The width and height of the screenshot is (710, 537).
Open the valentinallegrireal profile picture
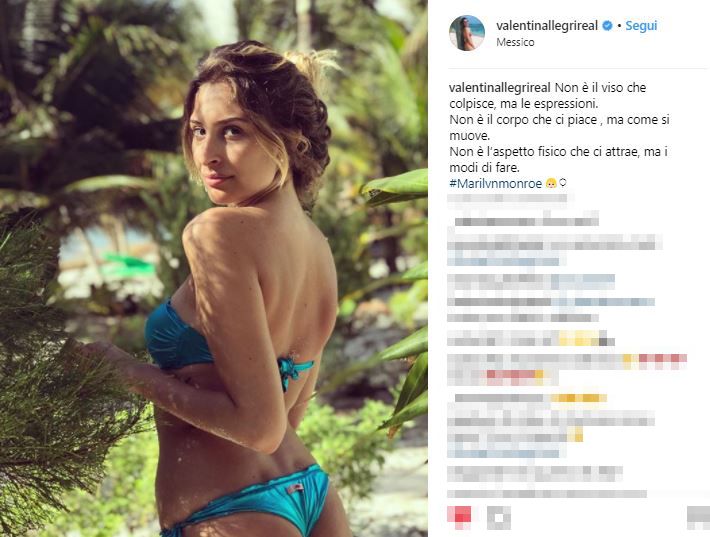[x=467, y=33]
